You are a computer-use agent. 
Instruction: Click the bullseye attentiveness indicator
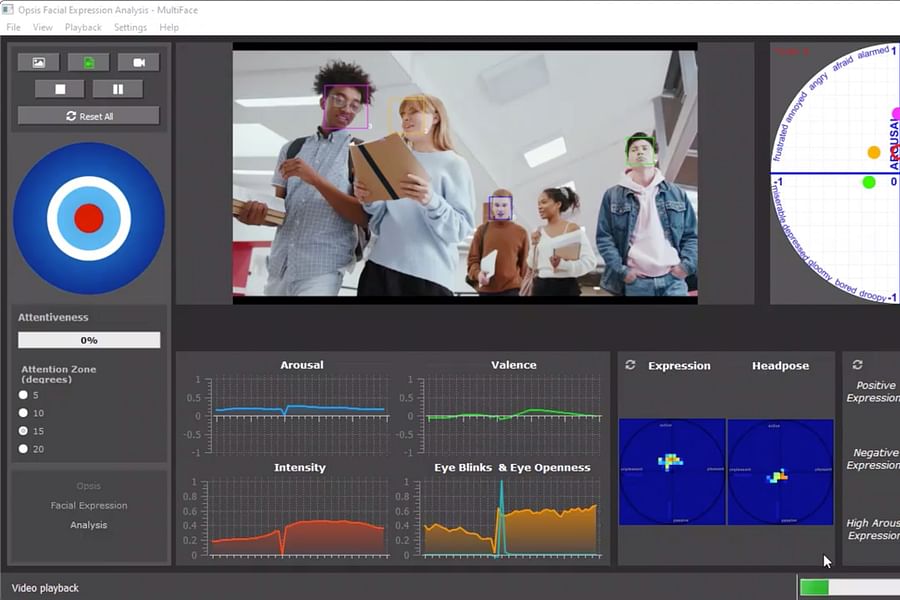click(x=87, y=215)
